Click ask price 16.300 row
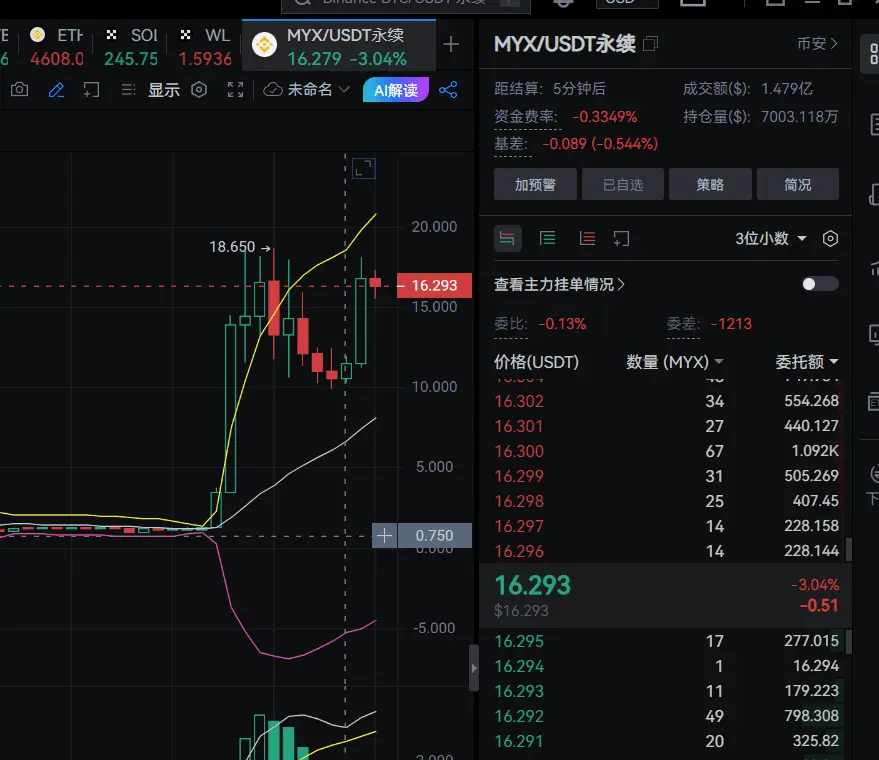Viewport: 879px width, 760px height. (x=666, y=451)
